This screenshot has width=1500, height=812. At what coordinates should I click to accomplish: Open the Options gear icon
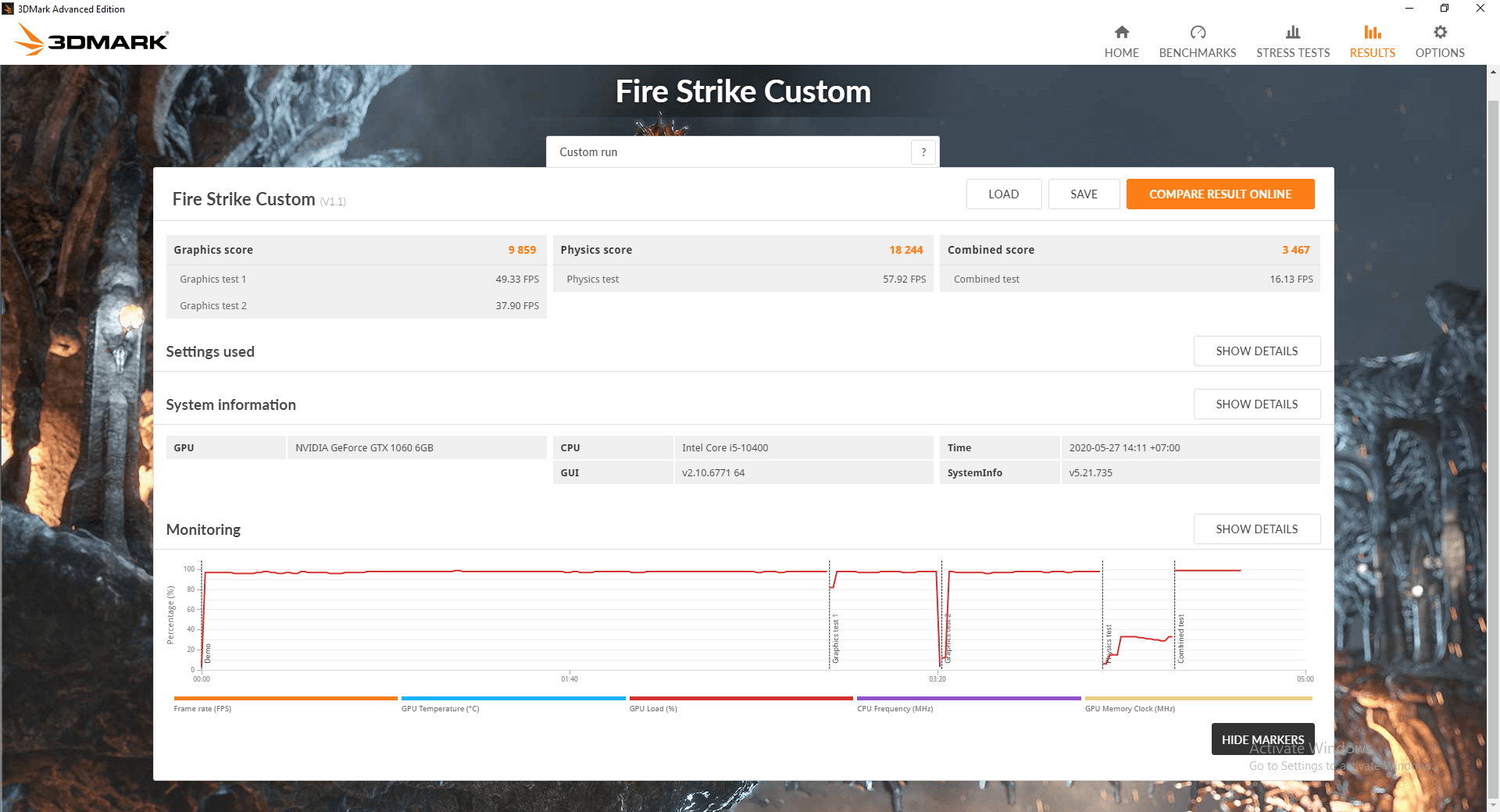click(x=1440, y=32)
